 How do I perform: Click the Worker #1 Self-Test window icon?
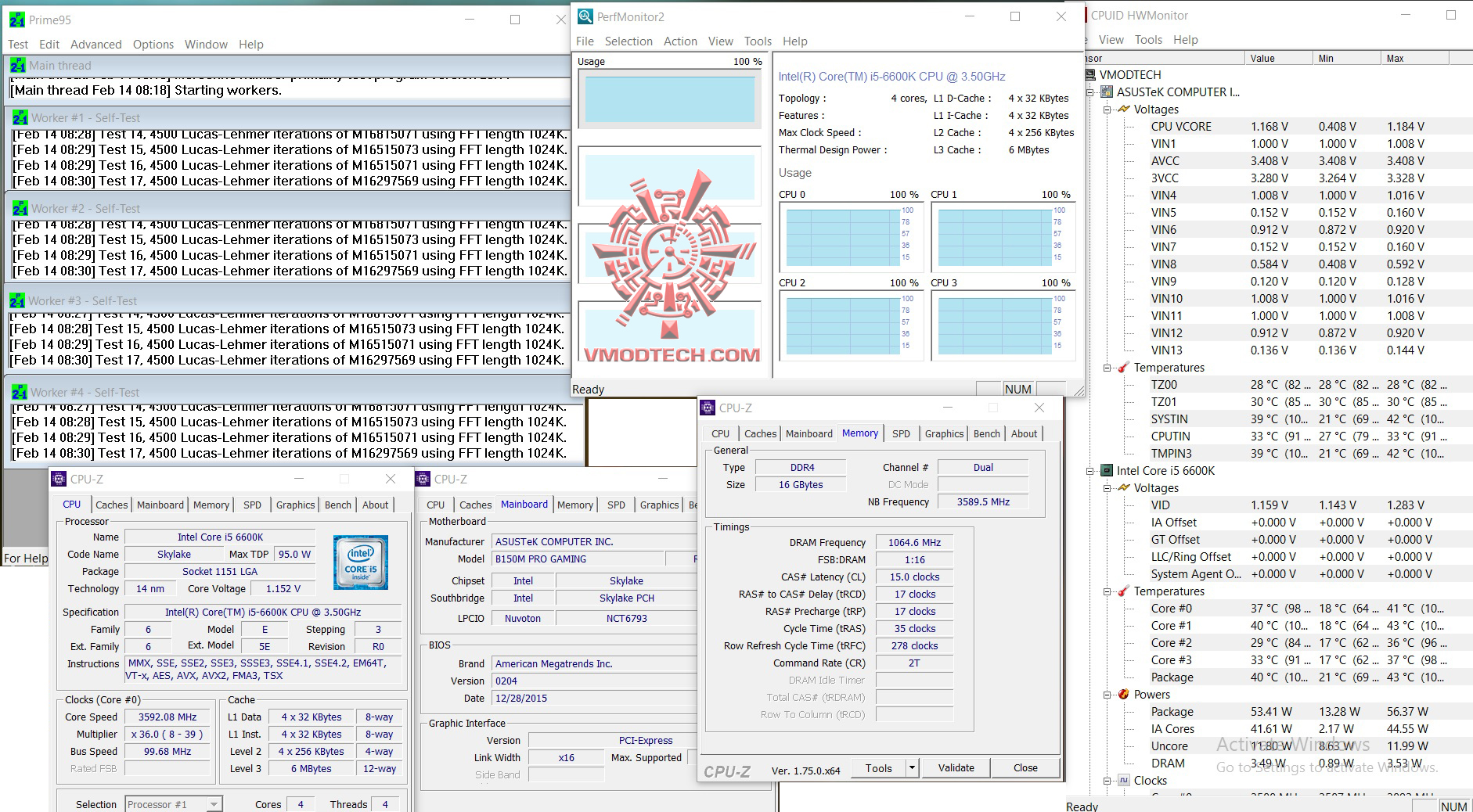[x=20, y=118]
